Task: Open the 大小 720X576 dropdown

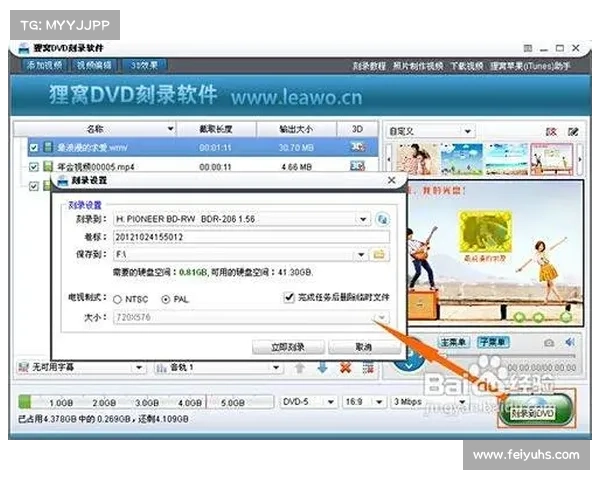Action: [382, 317]
